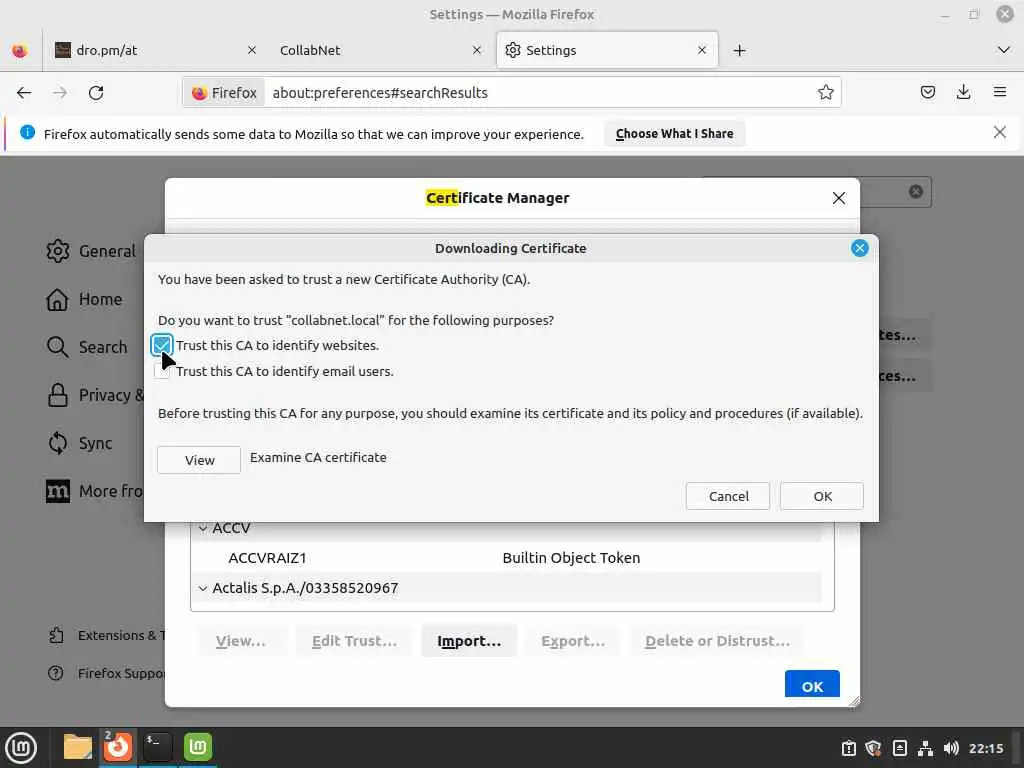This screenshot has height=768, width=1024.
Task: Click Firefox icon in the taskbar
Action: (x=118, y=747)
